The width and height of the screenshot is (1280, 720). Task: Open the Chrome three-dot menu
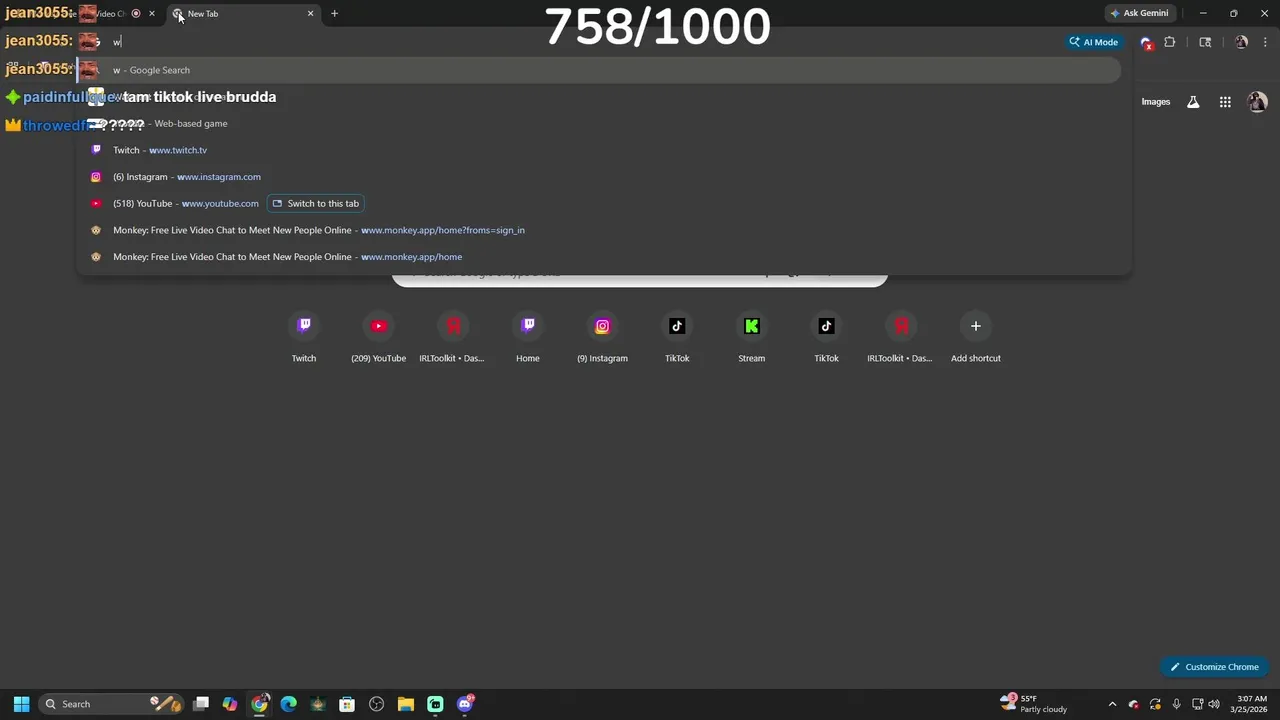pyautogui.click(x=1264, y=42)
